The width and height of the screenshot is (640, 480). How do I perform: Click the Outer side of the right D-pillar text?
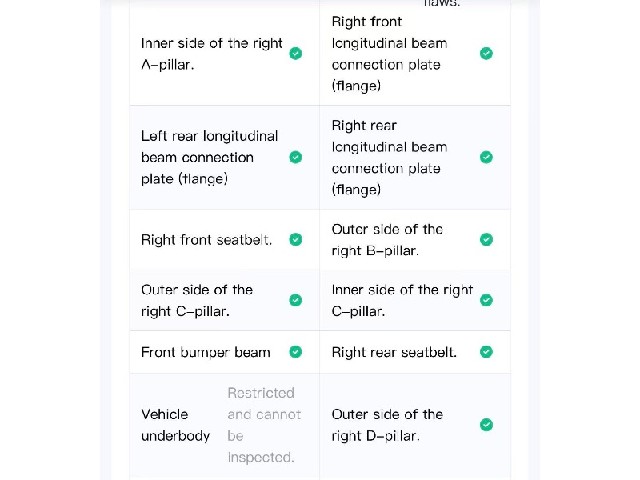pos(387,425)
